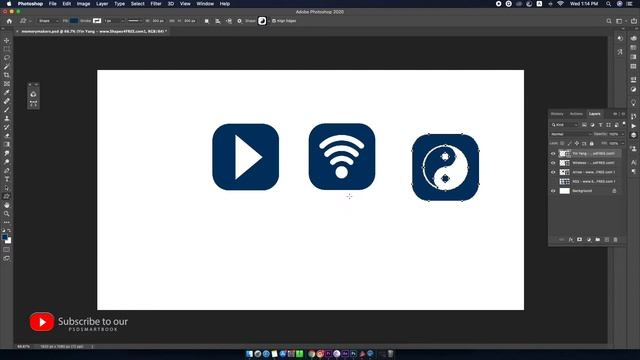Select the Frame tool
The image size is (640, 360).
click(7, 84)
